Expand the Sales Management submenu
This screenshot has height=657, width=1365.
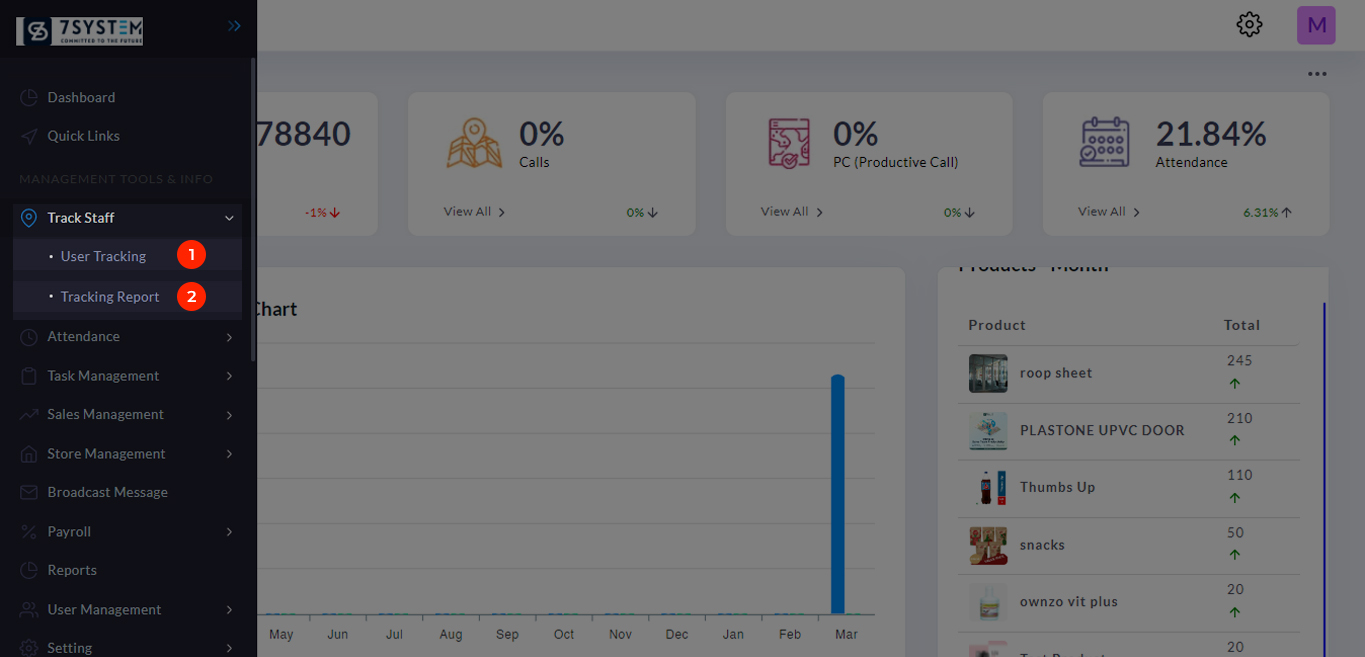[229, 415]
